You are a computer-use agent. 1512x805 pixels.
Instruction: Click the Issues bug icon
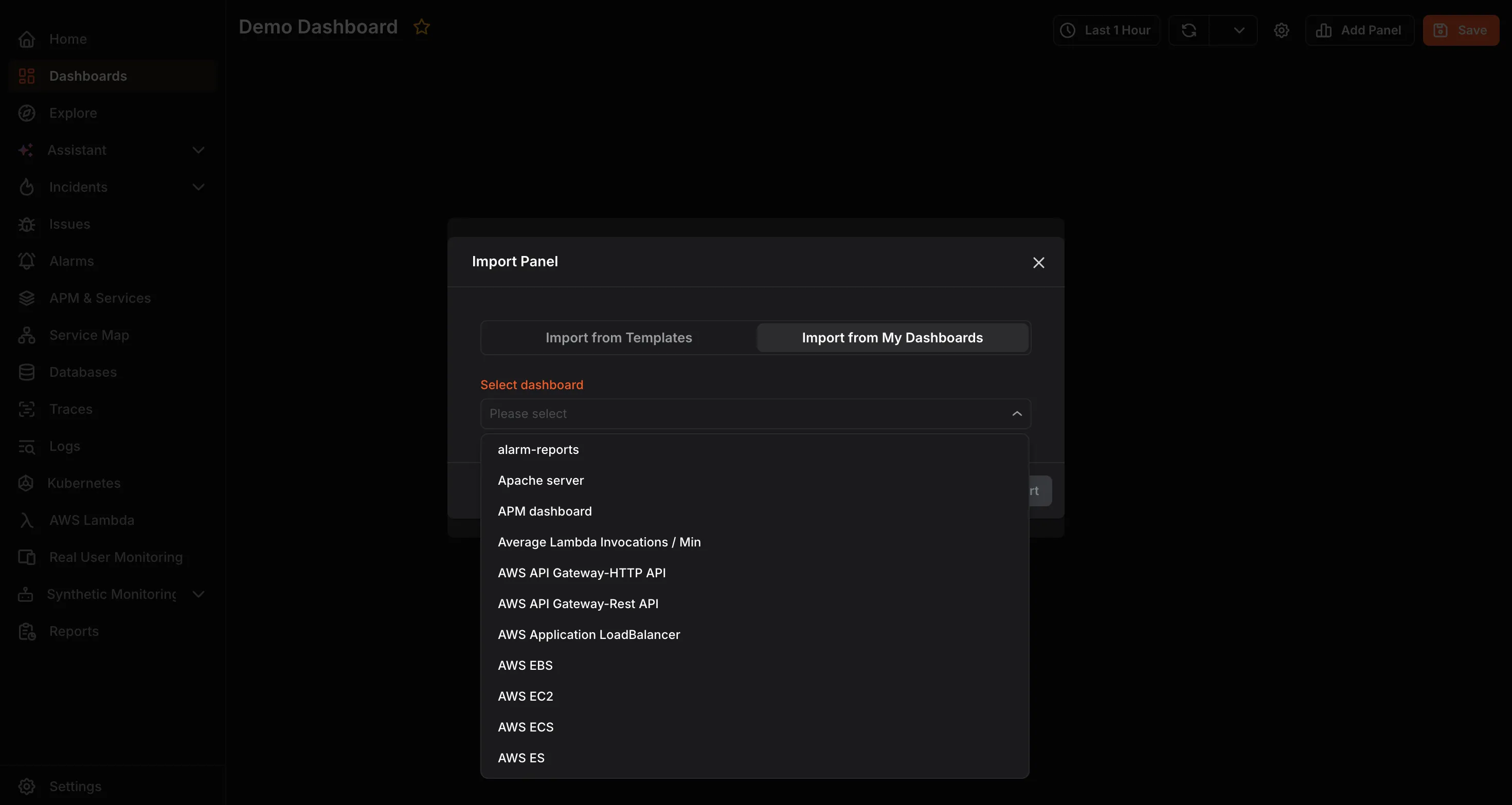[26, 224]
